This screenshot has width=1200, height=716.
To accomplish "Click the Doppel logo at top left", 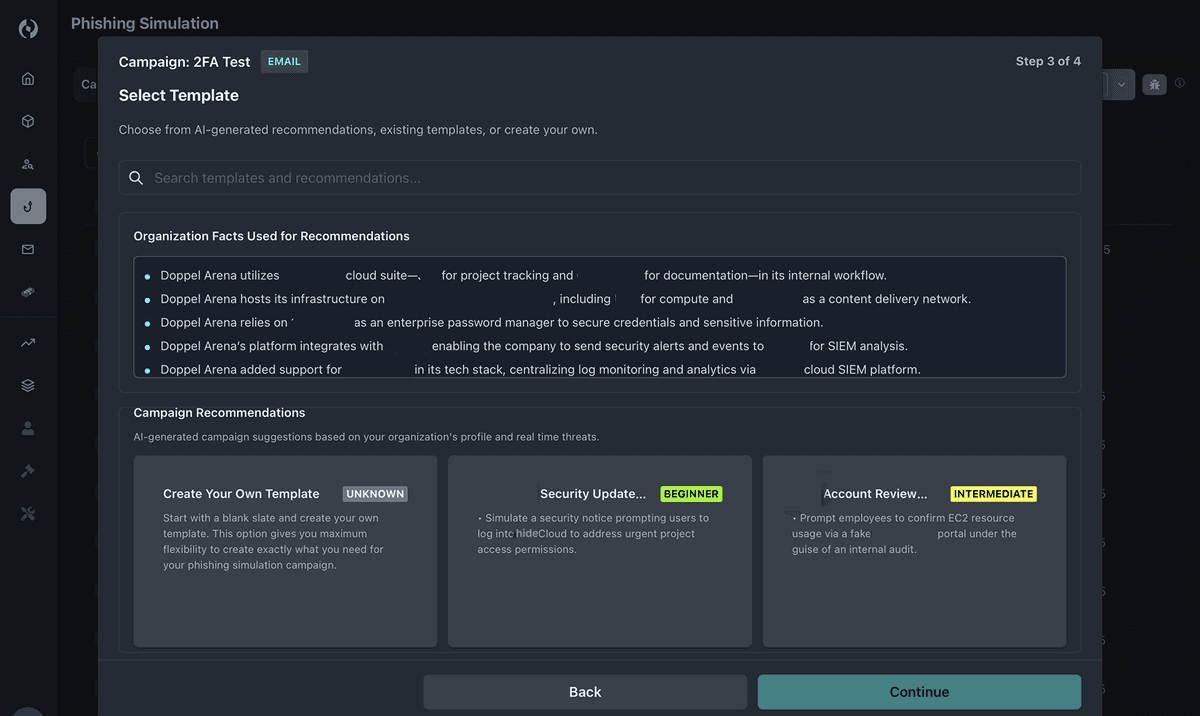I will pyautogui.click(x=27, y=28).
